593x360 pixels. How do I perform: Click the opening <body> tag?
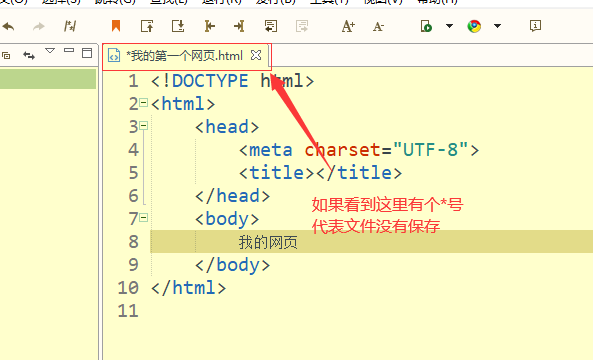tap(227, 219)
